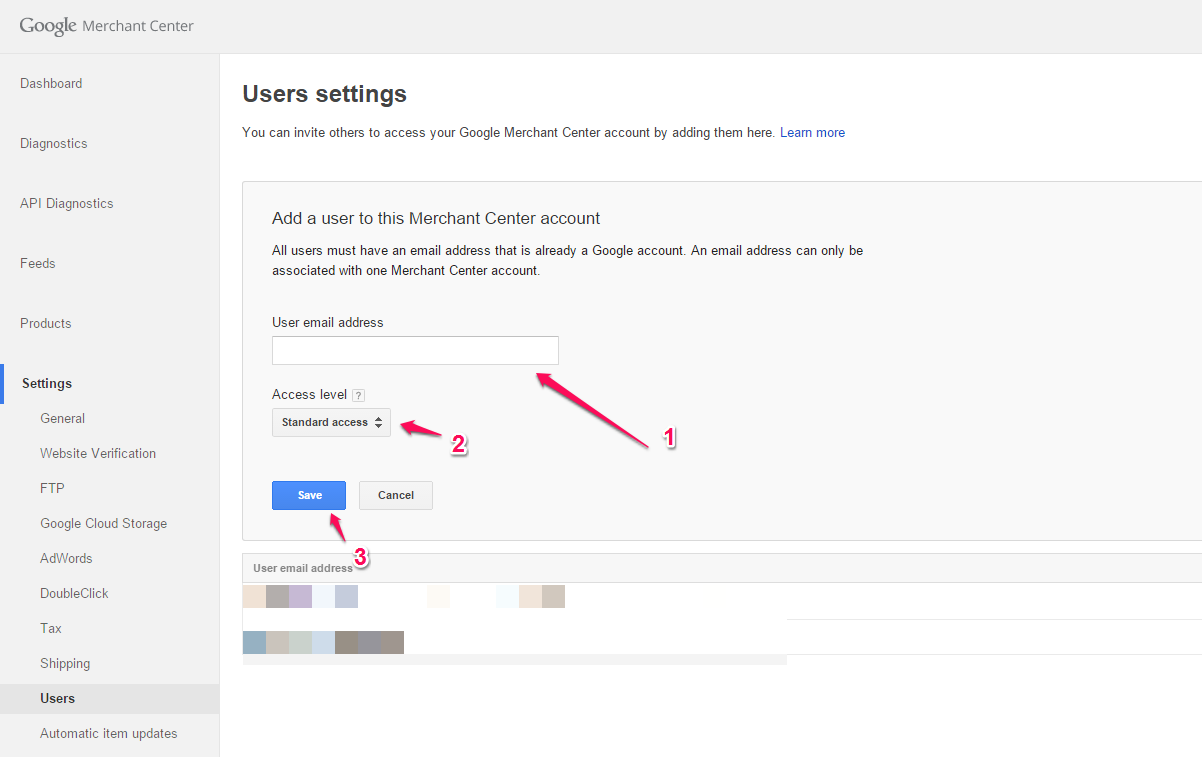Screen dimensions: 1202x757
Task: Go to DoubleClick settings
Action: pos(75,593)
